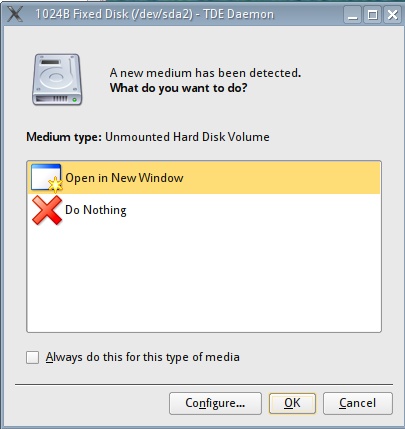The image size is (405, 429).
Task: Dismiss the dialog with the Cancel button
Action: (x=358, y=403)
